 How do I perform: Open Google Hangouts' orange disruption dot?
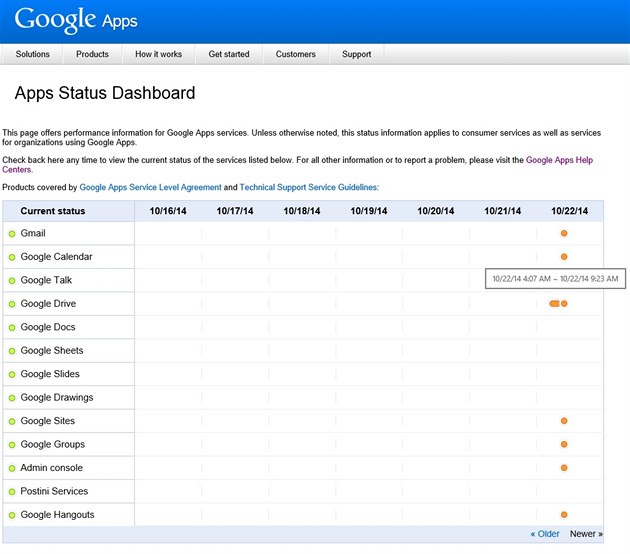click(564, 514)
